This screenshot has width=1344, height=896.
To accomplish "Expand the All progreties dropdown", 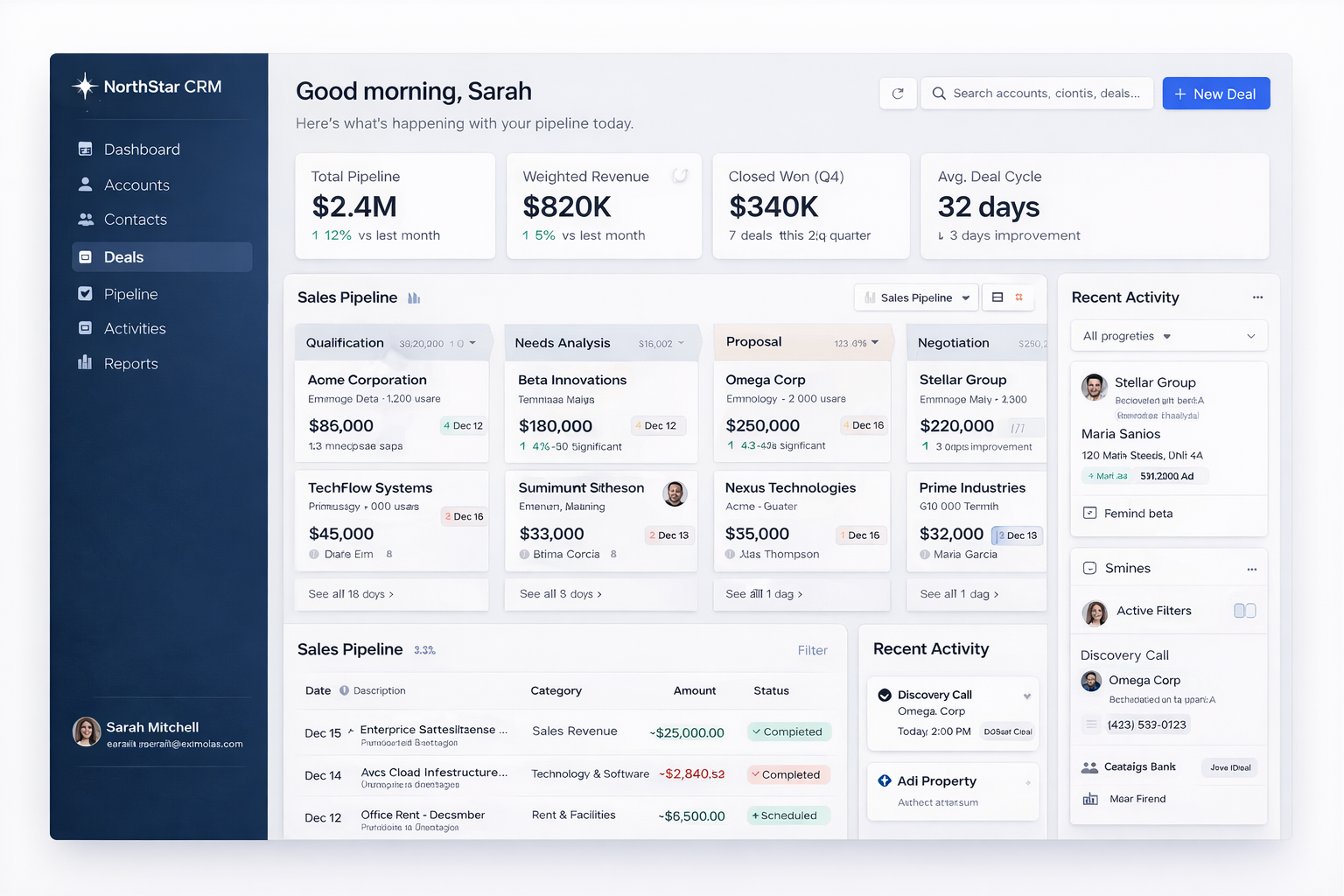I will coord(1169,336).
